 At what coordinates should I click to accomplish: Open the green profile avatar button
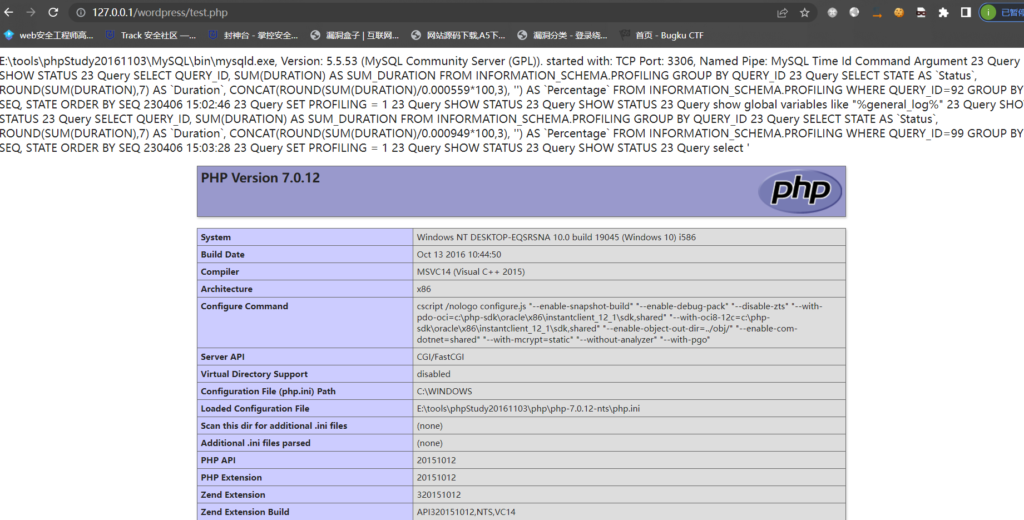coord(988,13)
